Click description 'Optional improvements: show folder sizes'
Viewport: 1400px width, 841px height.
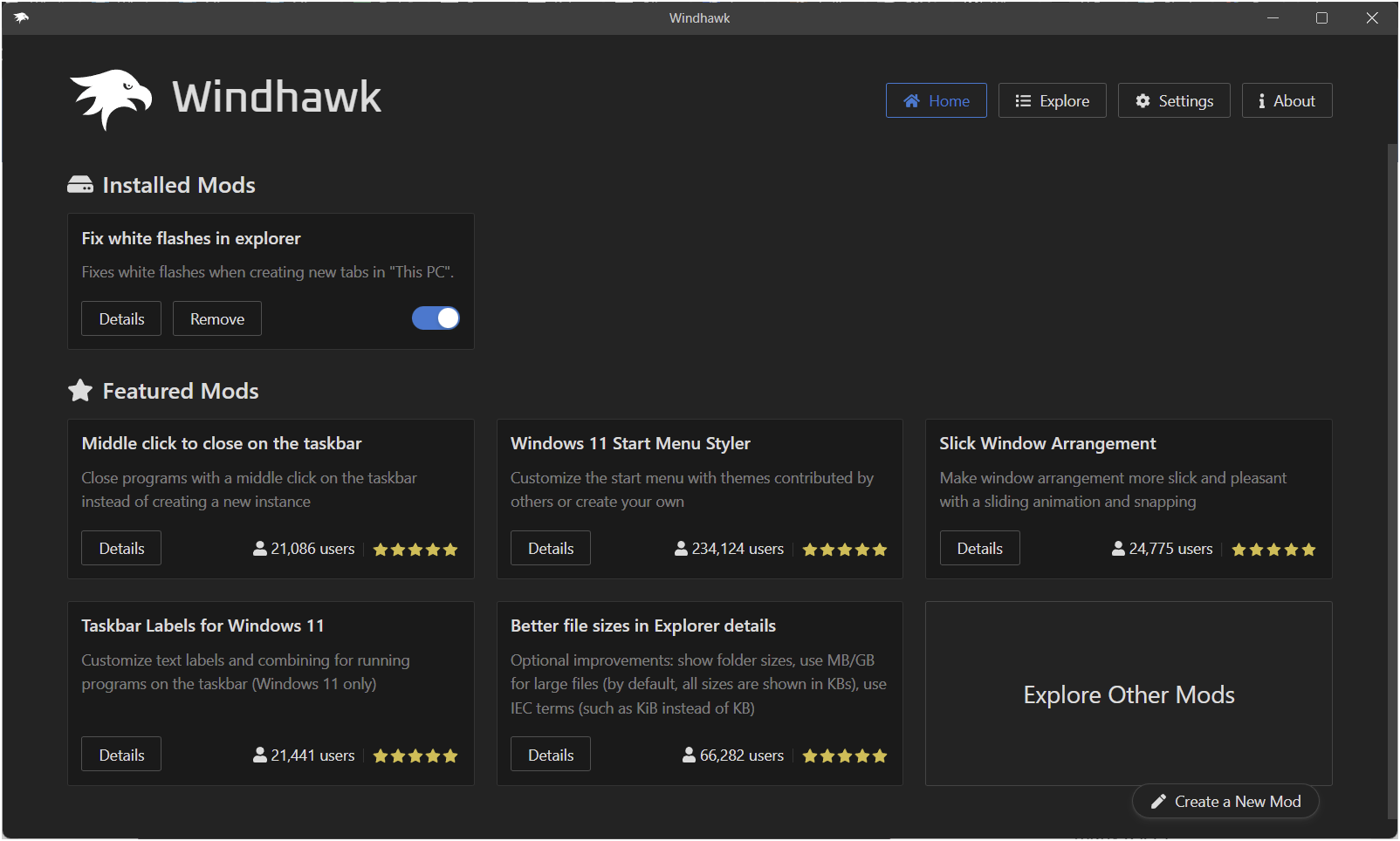(x=698, y=684)
